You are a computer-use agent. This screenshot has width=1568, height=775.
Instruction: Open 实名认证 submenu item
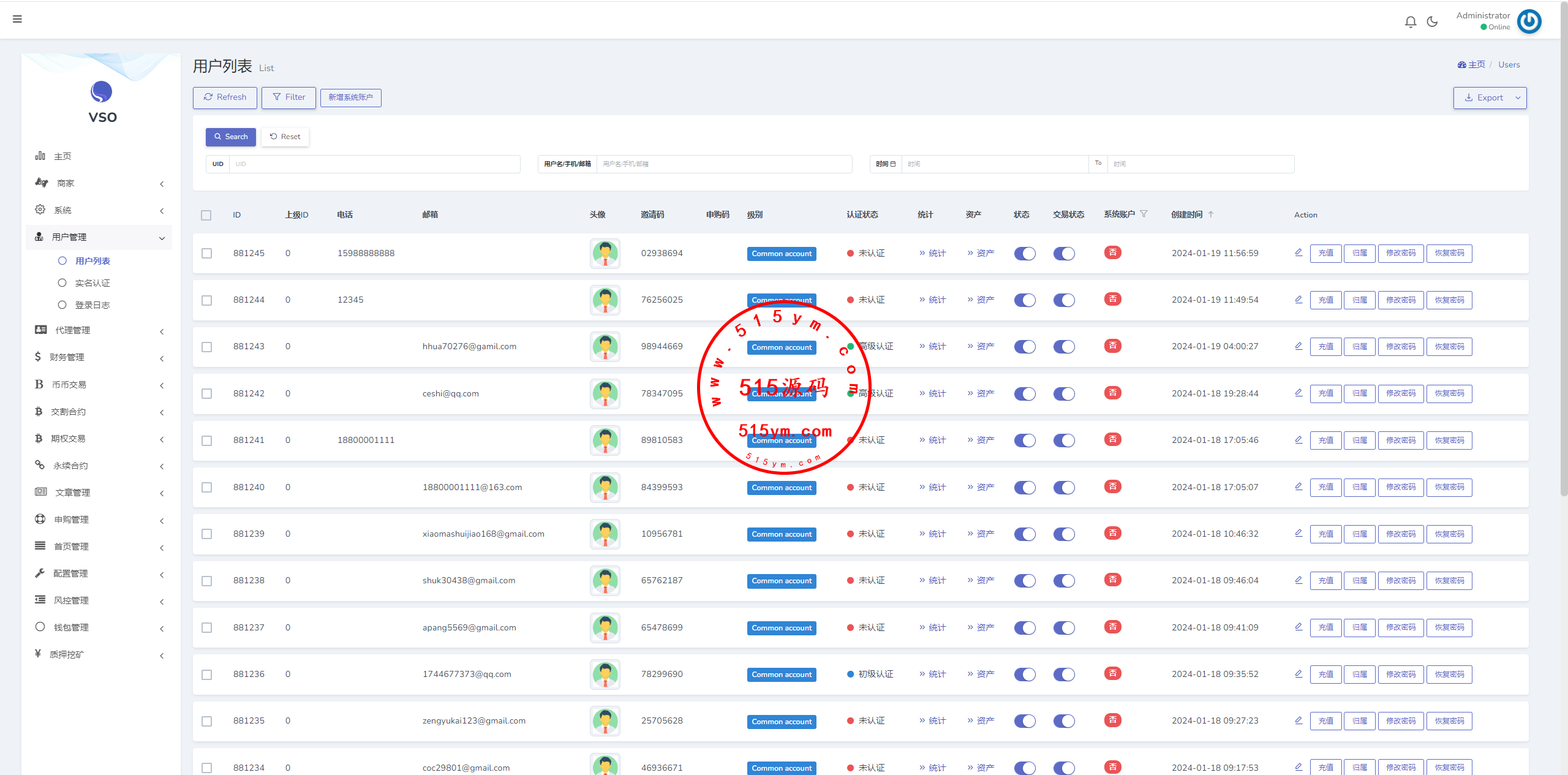tap(92, 283)
